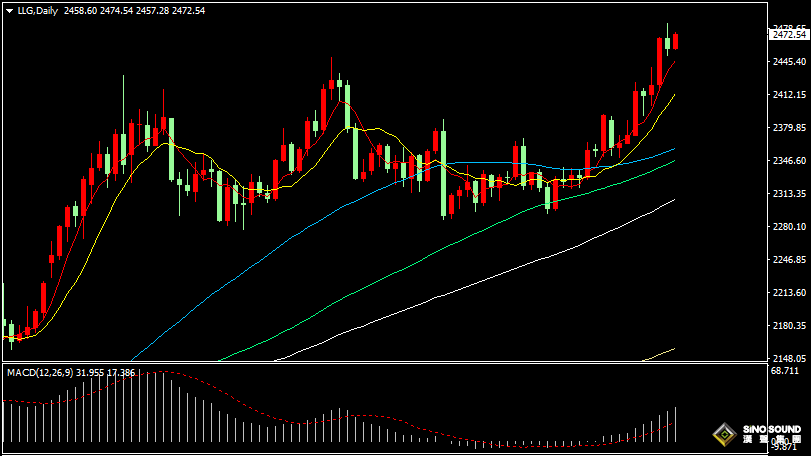Click the 2213.60 price axis label
This screenshot has height=456, width=811.
788,293
